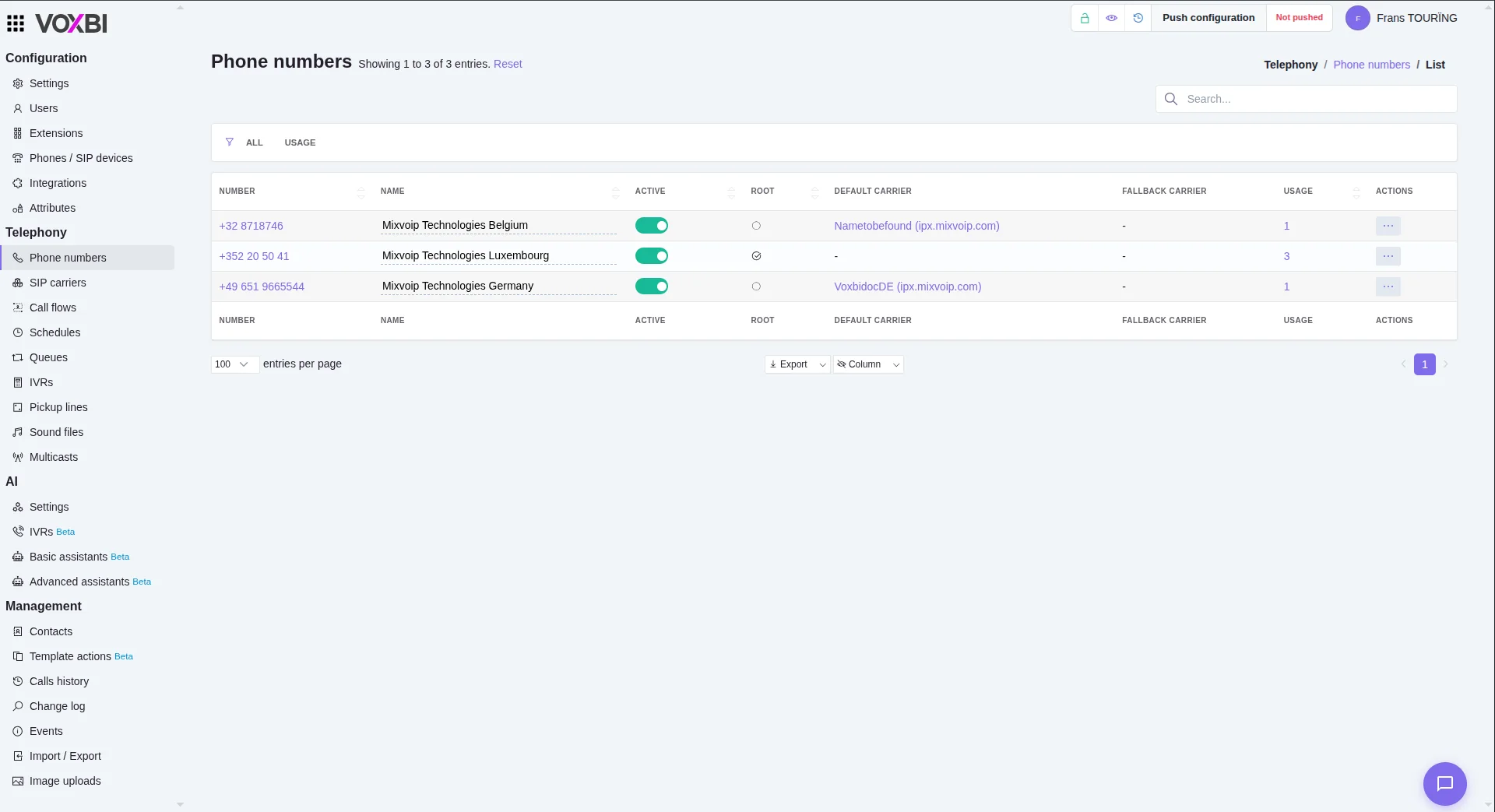Viewport: 1495px width, 812px height.
Task: Click the filter funnel icon
Action: (x=230, y=142)
